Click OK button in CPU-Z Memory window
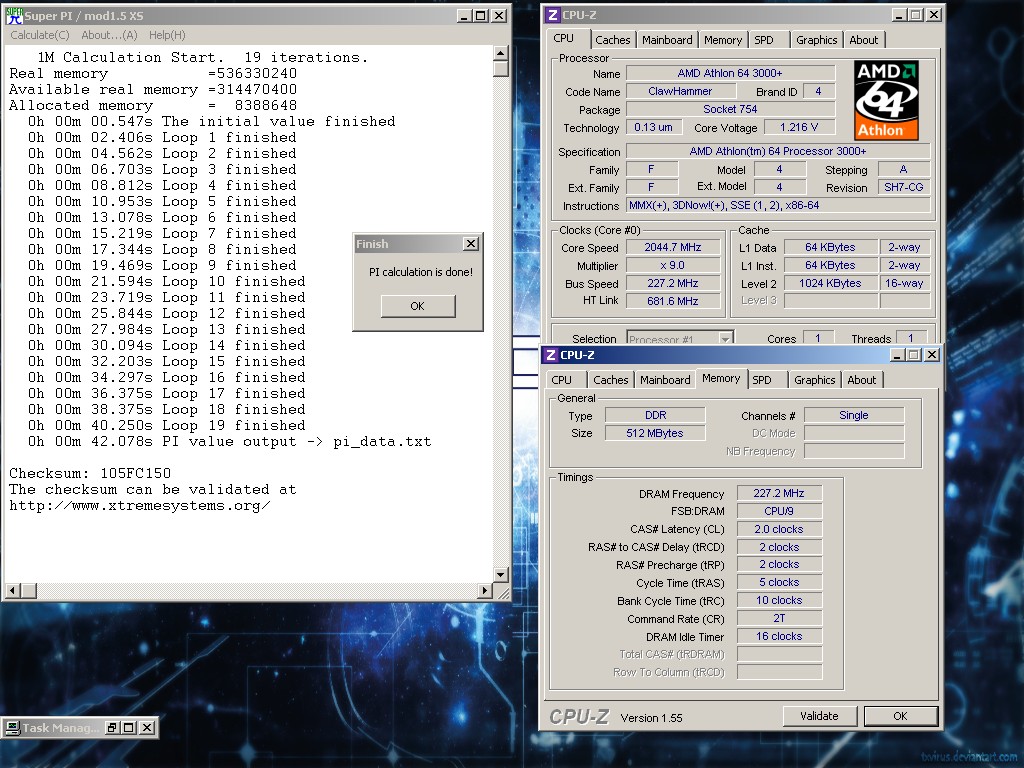This screenshot has width=1024, height=768. pyautogui.click(x=901, y=716)
